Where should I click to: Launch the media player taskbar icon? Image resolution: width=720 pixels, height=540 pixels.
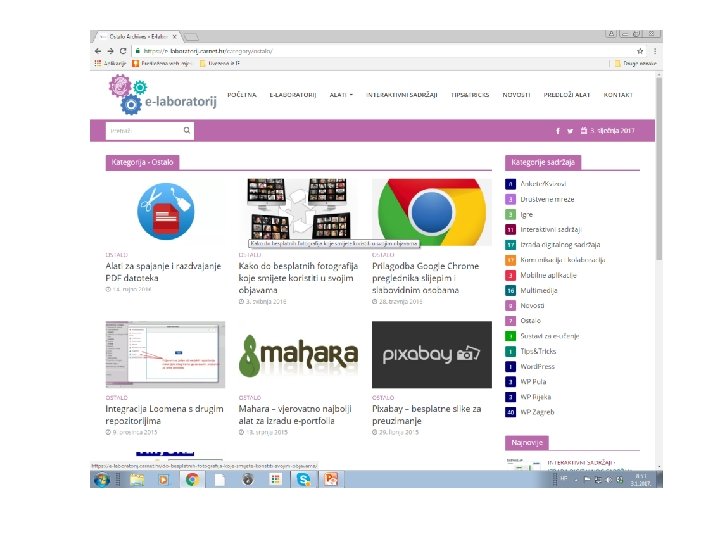(163, 480)
